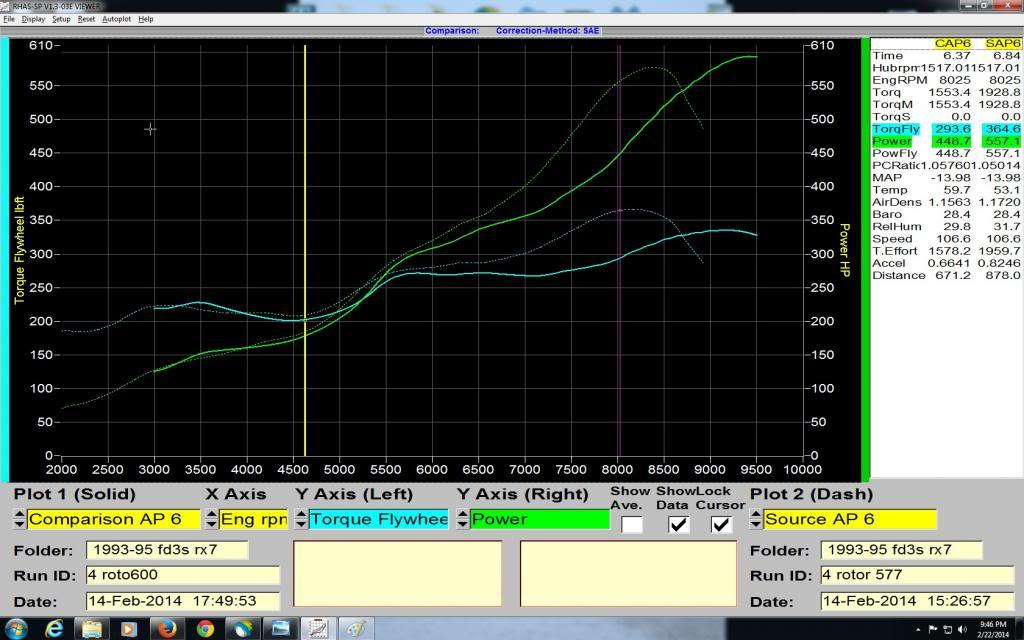
Task: Open the Autoplot menu
Action: [x=116, y=19]
